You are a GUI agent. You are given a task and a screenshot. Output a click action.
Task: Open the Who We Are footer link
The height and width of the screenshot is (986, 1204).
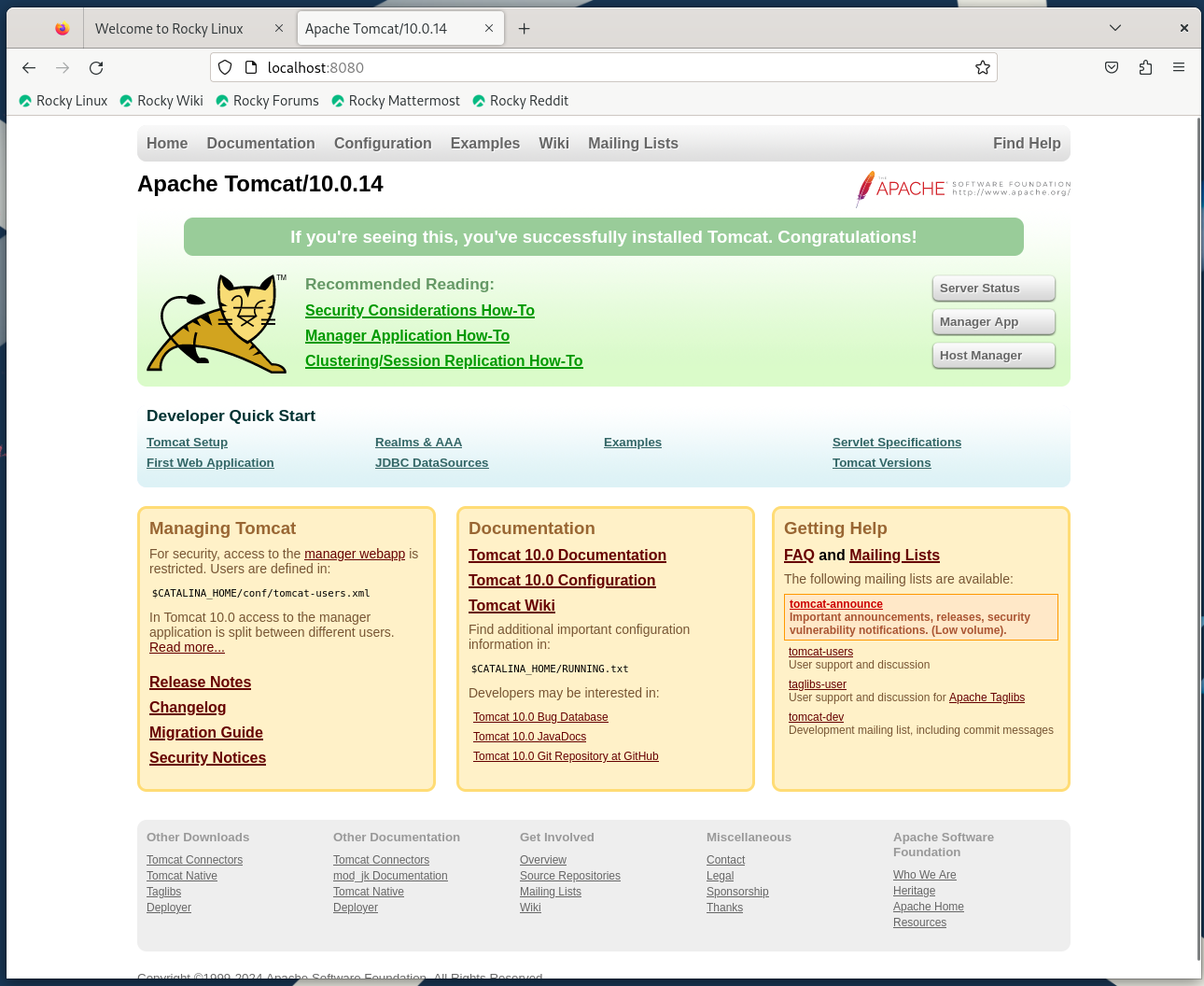click(x=924, y=875)
